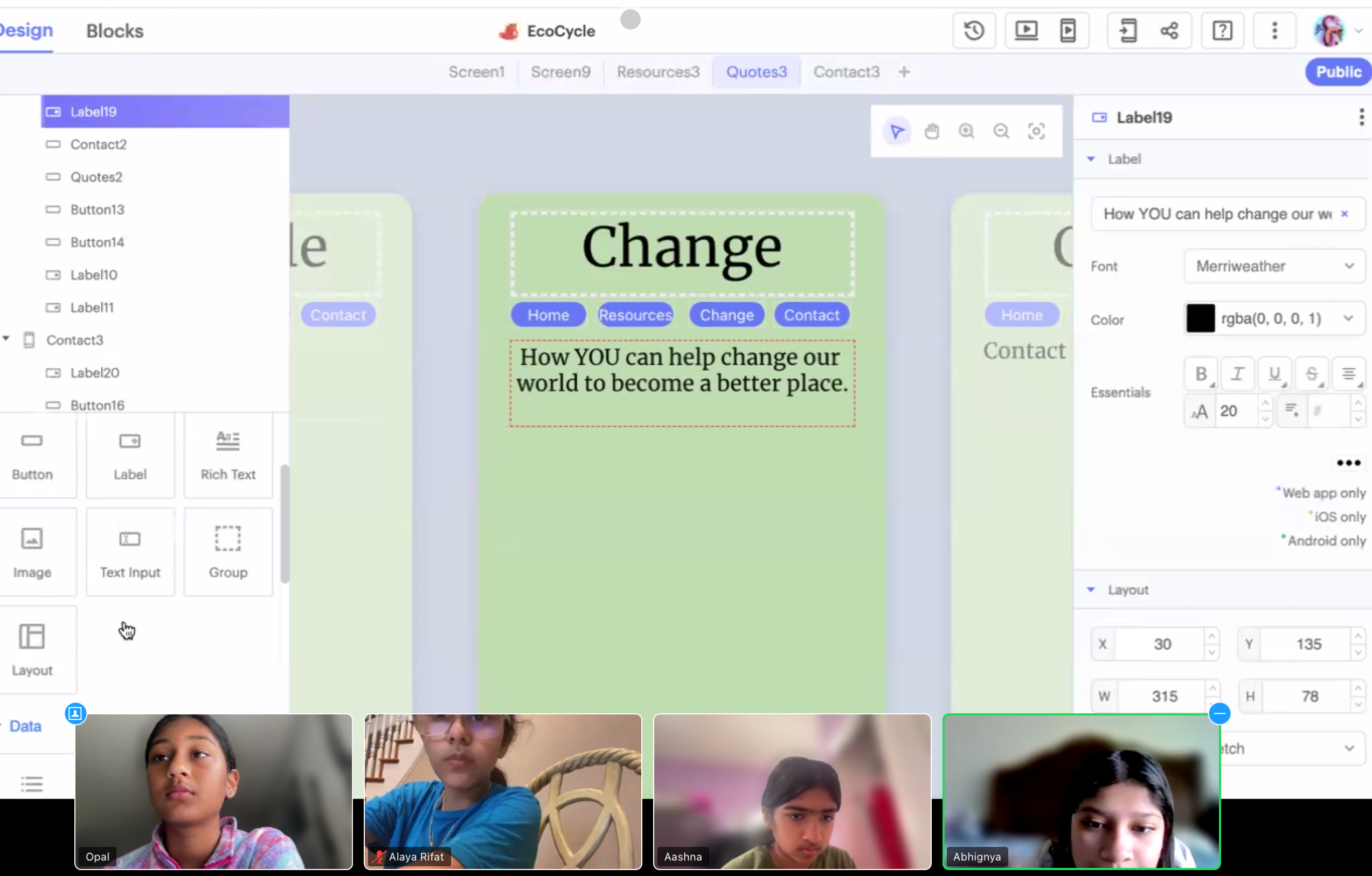Click the Public button
1372x876 pixels.
click(1338, 72)
